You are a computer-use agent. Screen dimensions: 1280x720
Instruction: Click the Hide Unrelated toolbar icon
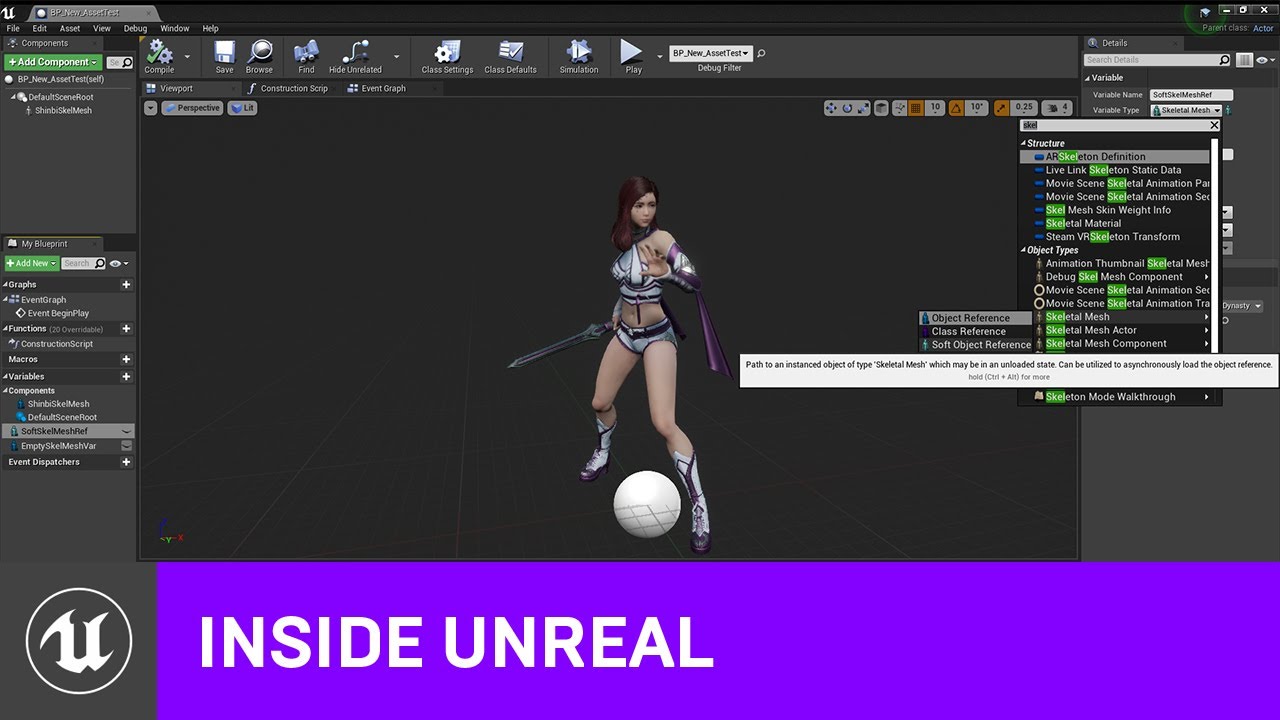355,52
